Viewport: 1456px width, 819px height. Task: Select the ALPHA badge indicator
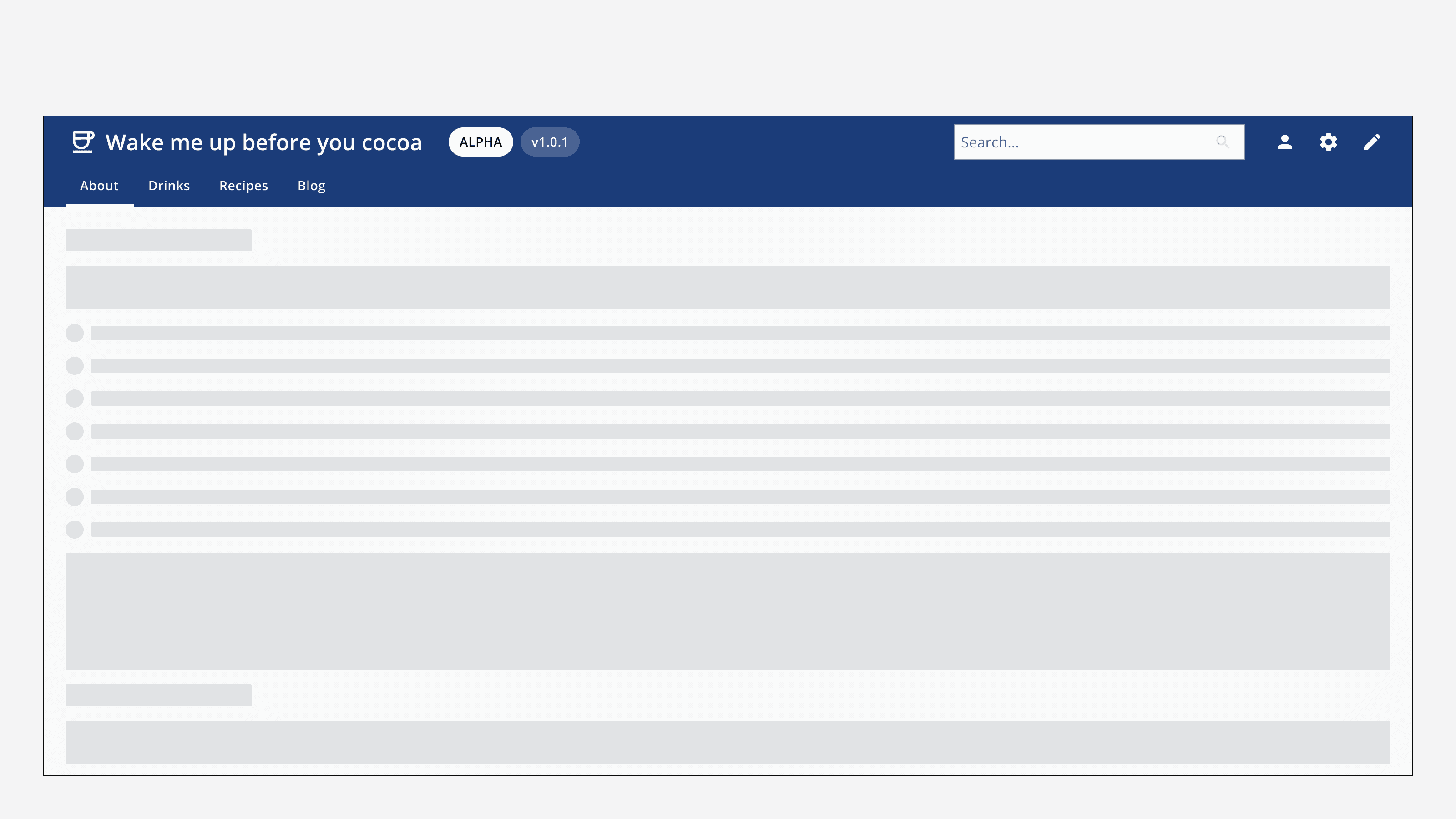pyautogui.click(x=481, y=142)
